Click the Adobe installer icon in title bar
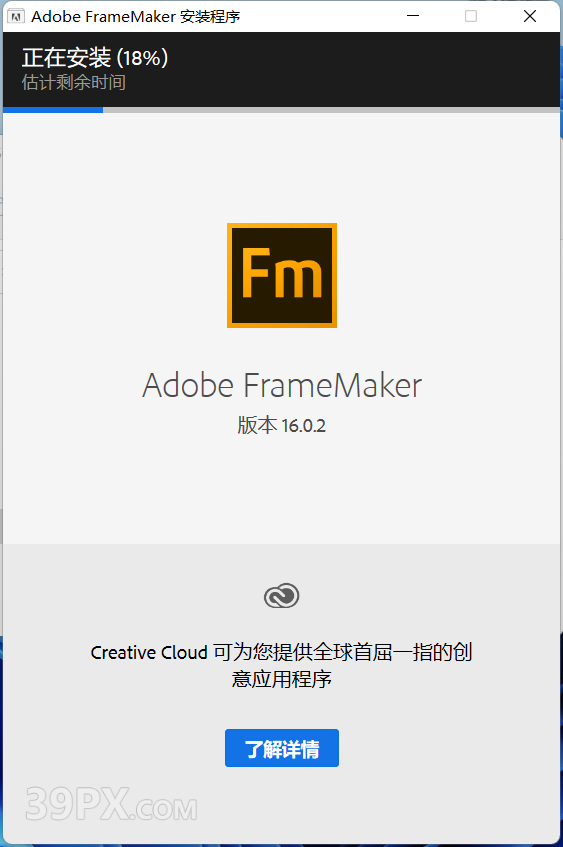Screen dimensions: 563x847 [x=16, y=16]
